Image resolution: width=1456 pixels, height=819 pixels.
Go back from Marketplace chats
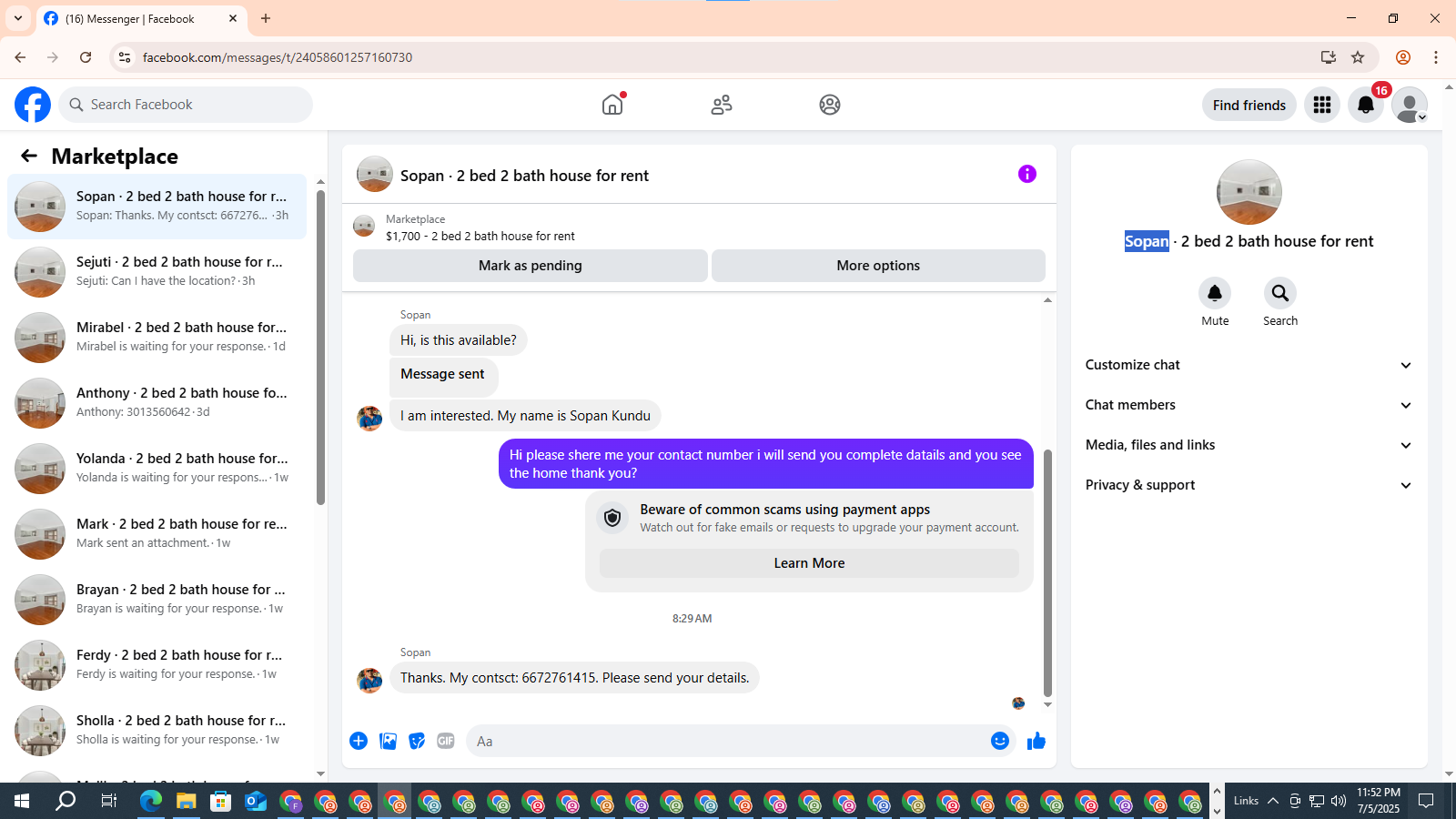coord(29,156)
